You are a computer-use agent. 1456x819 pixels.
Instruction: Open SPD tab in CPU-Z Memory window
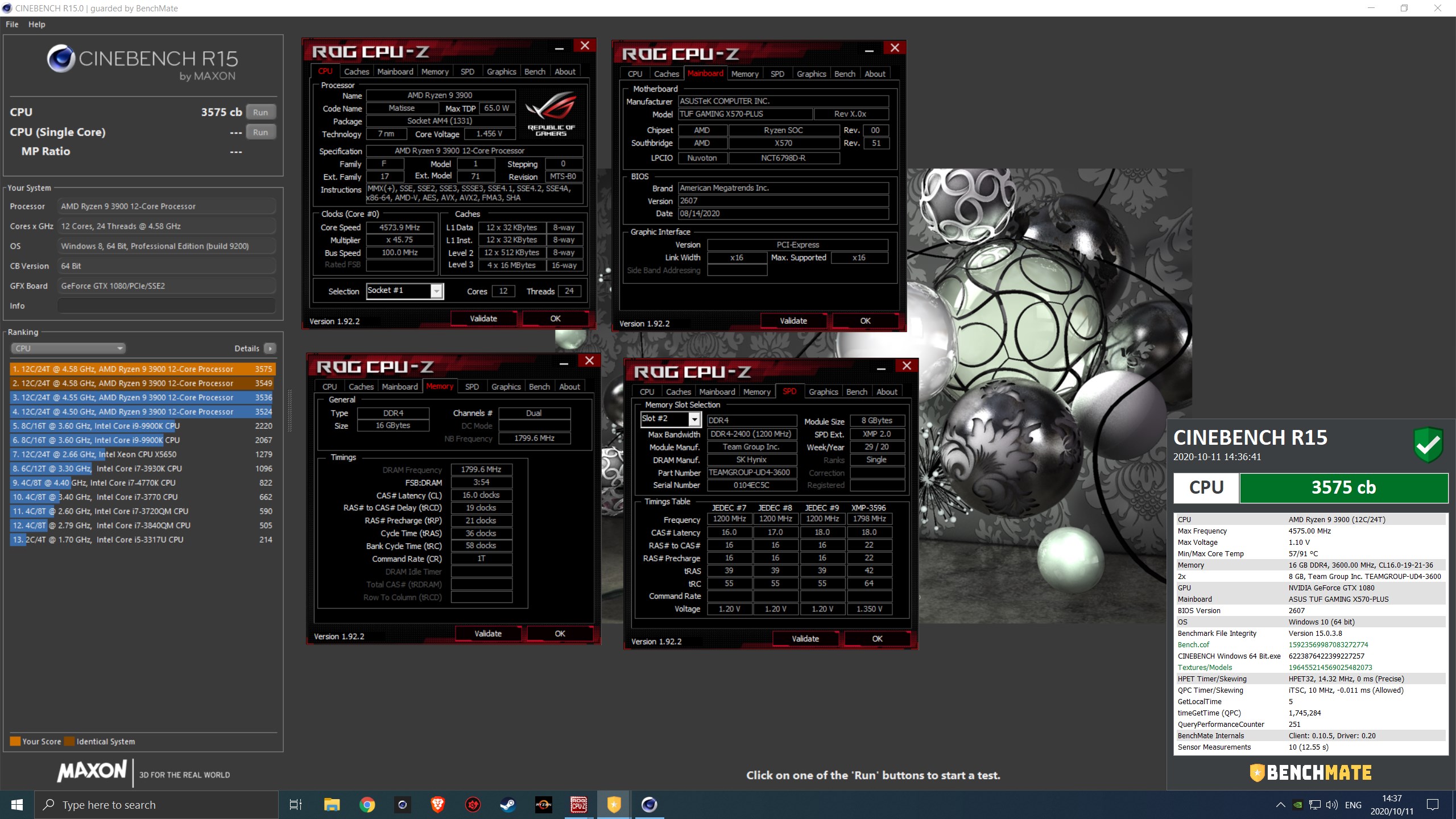(x=472, y=387)
